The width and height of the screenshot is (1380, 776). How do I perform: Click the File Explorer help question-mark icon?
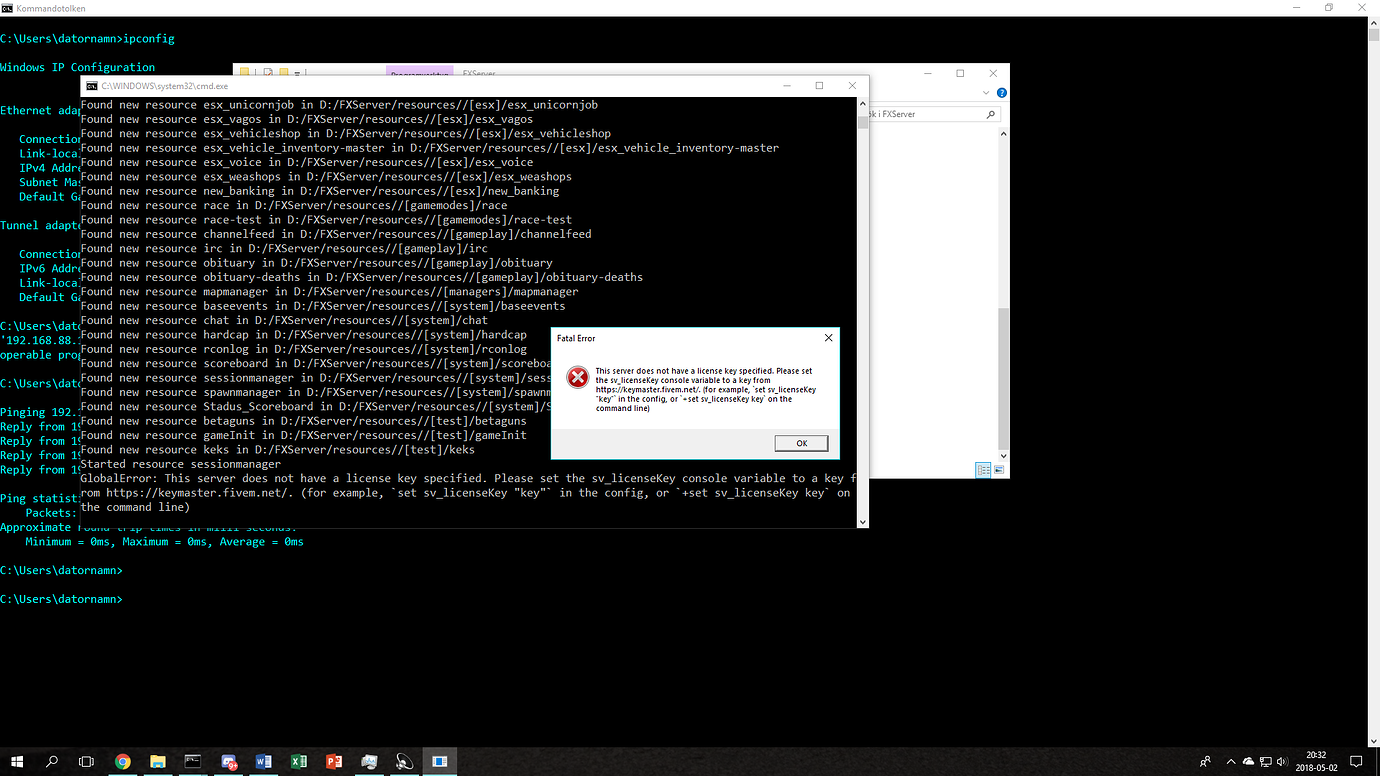(1001, 92)
